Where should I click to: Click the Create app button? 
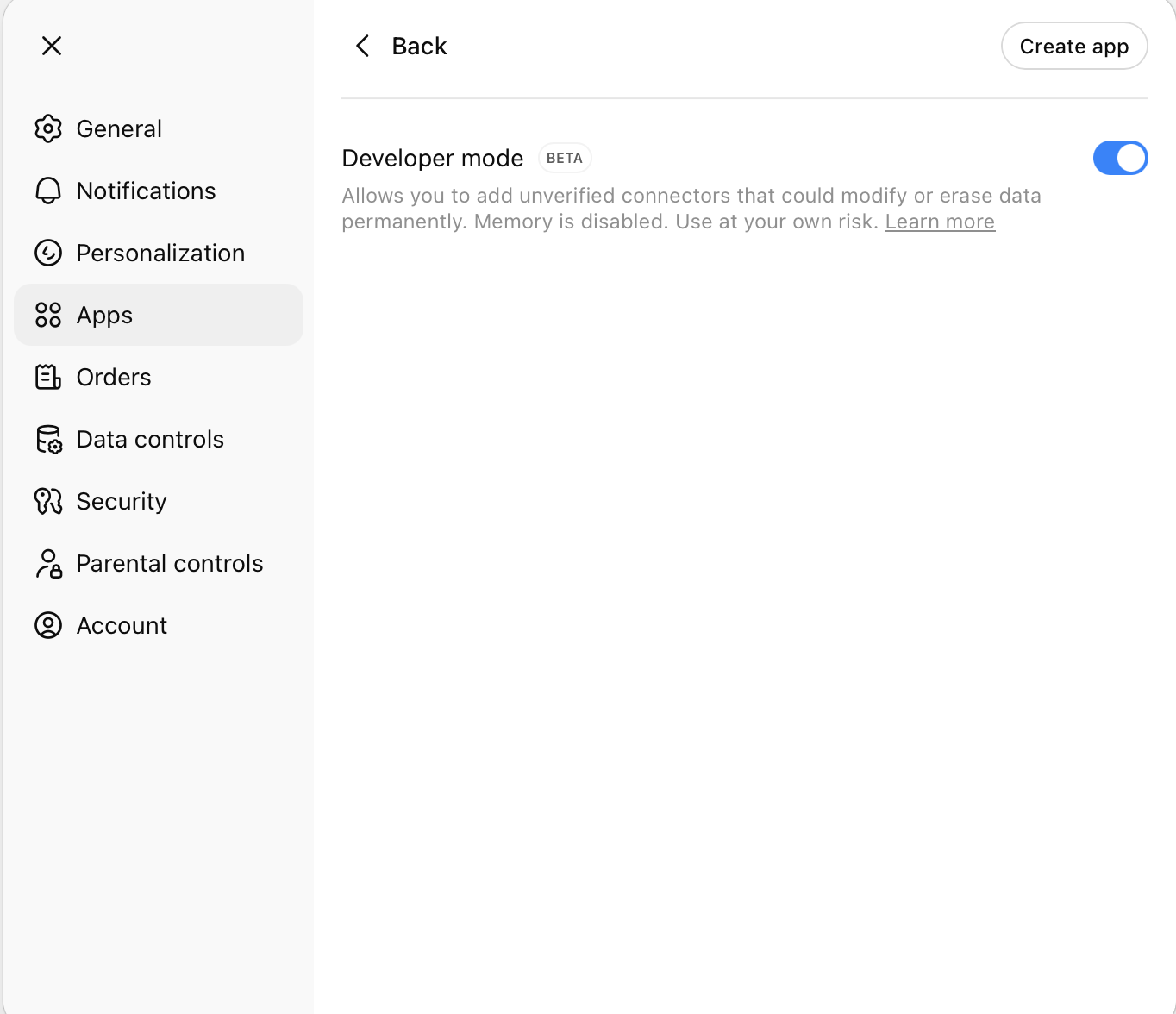point(1073,46)
